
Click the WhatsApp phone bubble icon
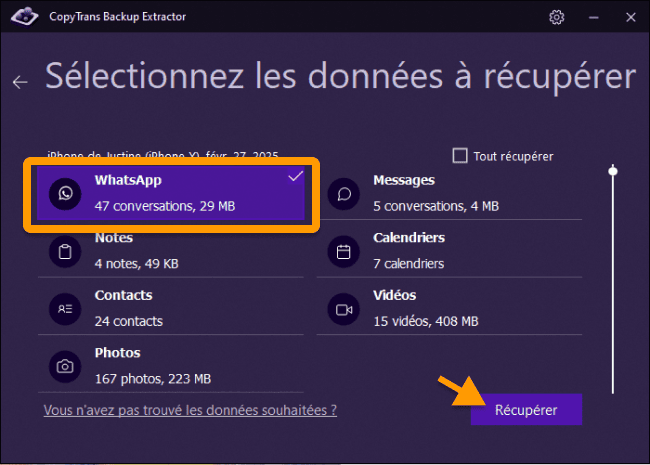(x=65, y=194)
